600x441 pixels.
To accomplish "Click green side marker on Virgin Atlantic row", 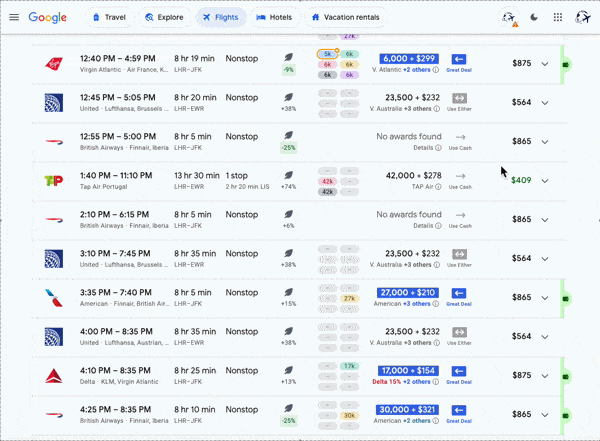I will (x=566, y=64).
